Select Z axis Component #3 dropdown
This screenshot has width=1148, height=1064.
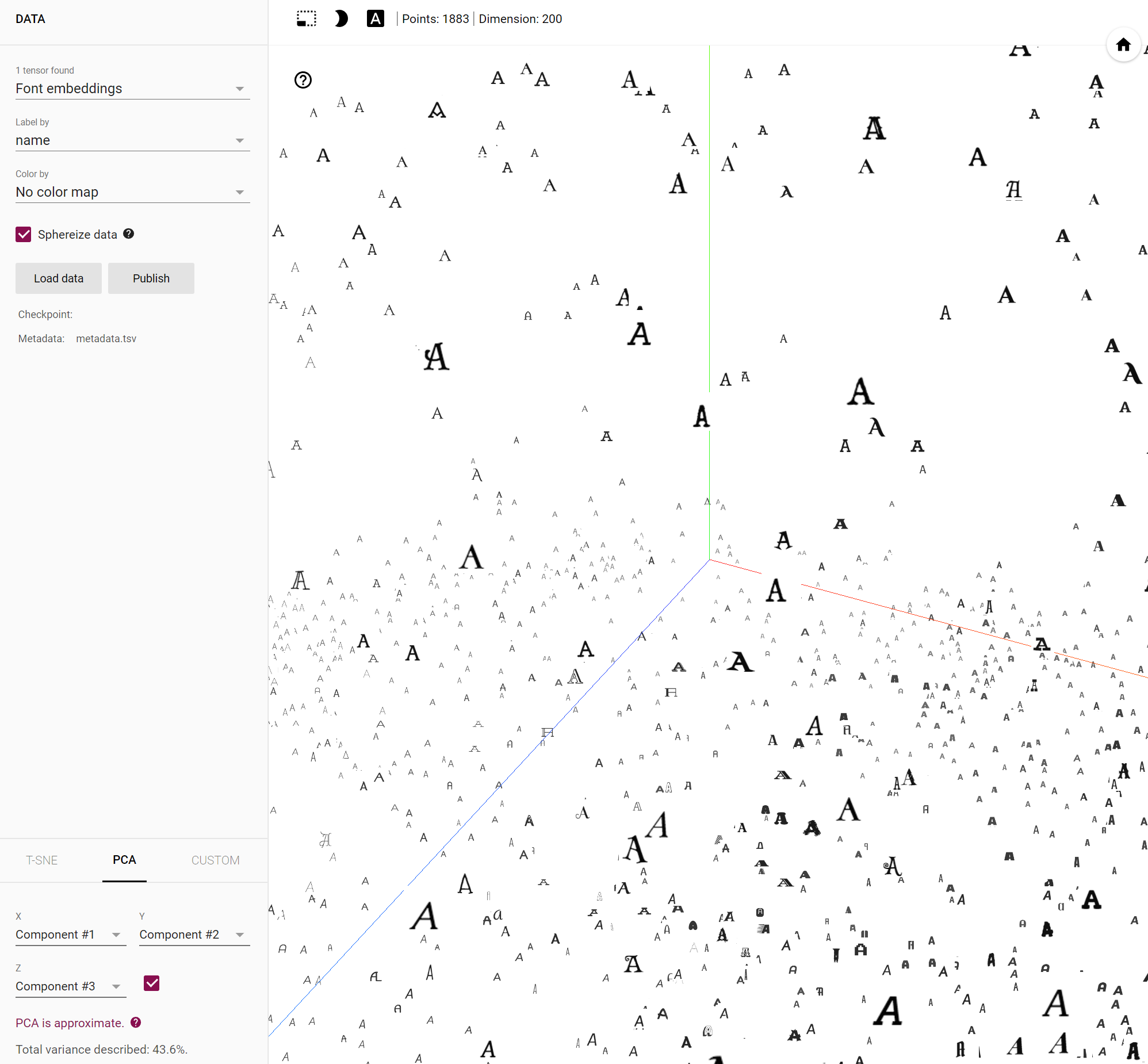(70, 986)
